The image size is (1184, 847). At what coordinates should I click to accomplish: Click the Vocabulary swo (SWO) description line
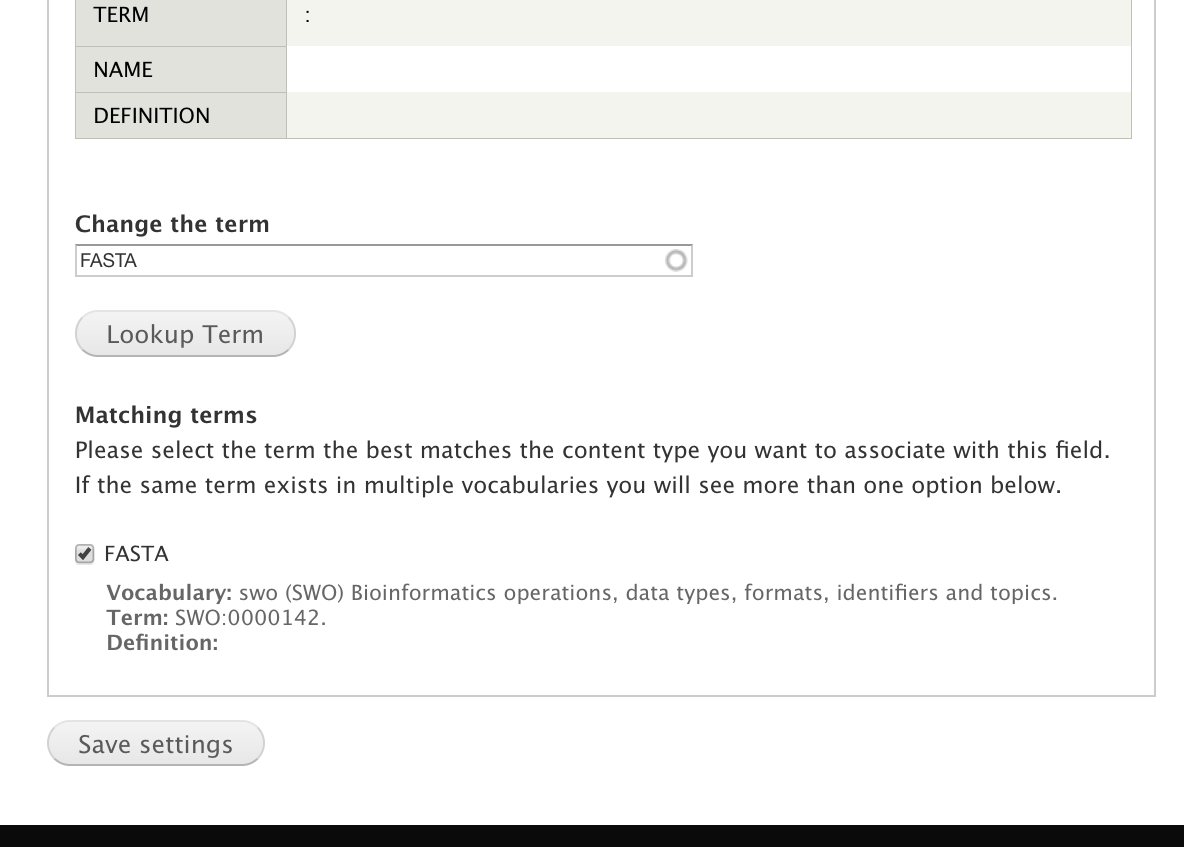coord(581,593)
